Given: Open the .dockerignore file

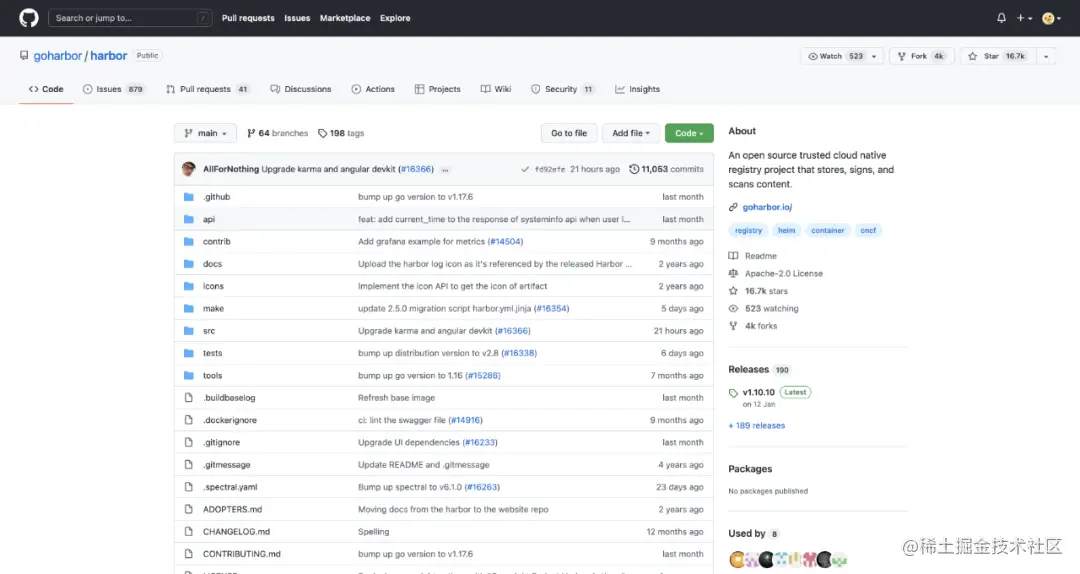Looking at the screenshot, I should [x=229, y=420].
